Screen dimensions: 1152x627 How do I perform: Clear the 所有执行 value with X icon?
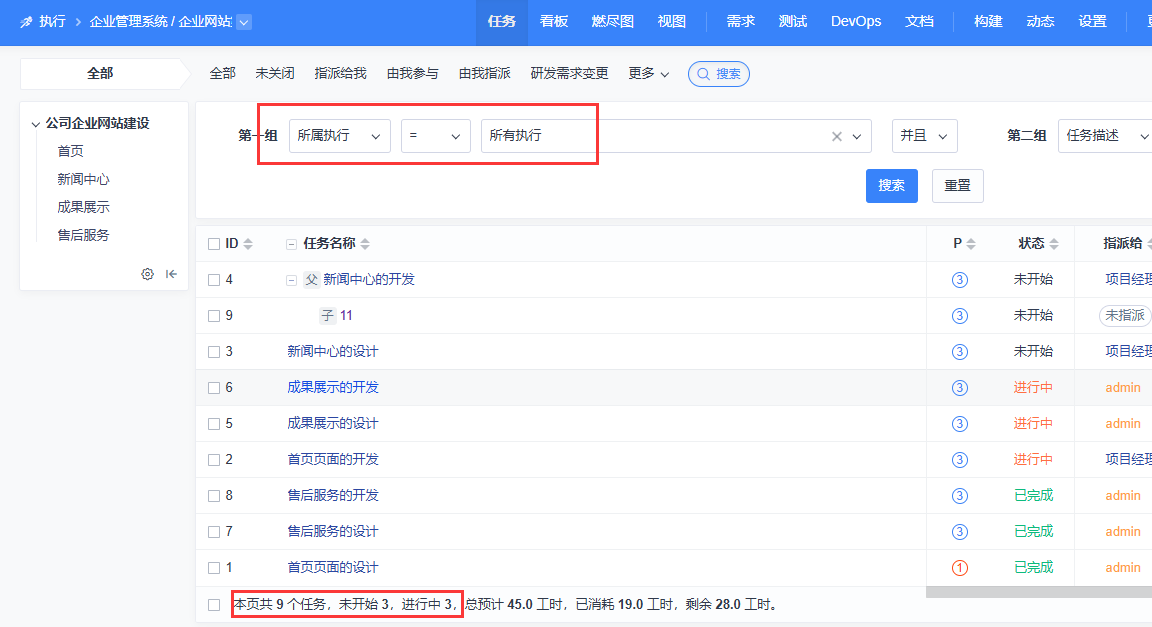[x=836, y=136]
